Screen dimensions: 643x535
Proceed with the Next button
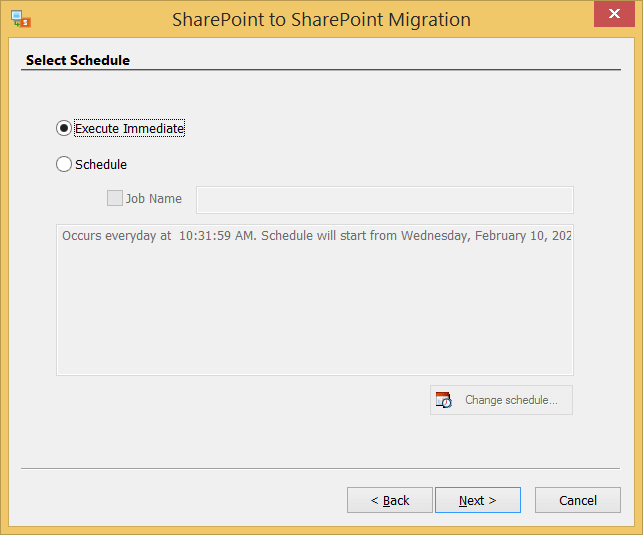[x=478, y=500]
